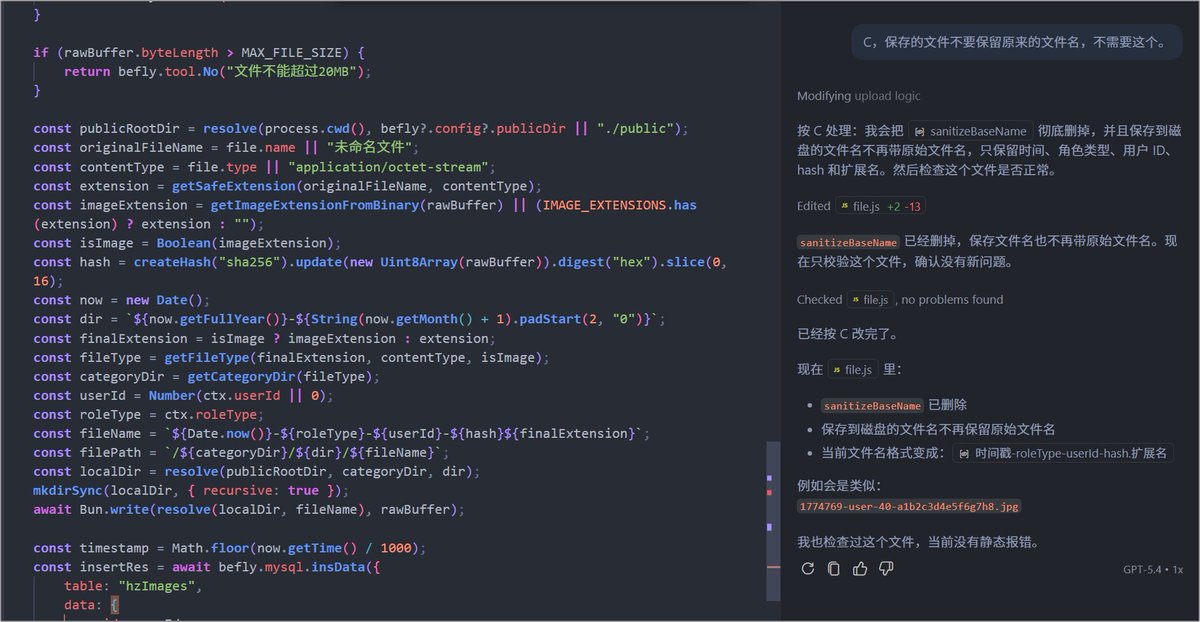1200x622 pixels.
Task: Click the code line const isImage
Action: 187,243
